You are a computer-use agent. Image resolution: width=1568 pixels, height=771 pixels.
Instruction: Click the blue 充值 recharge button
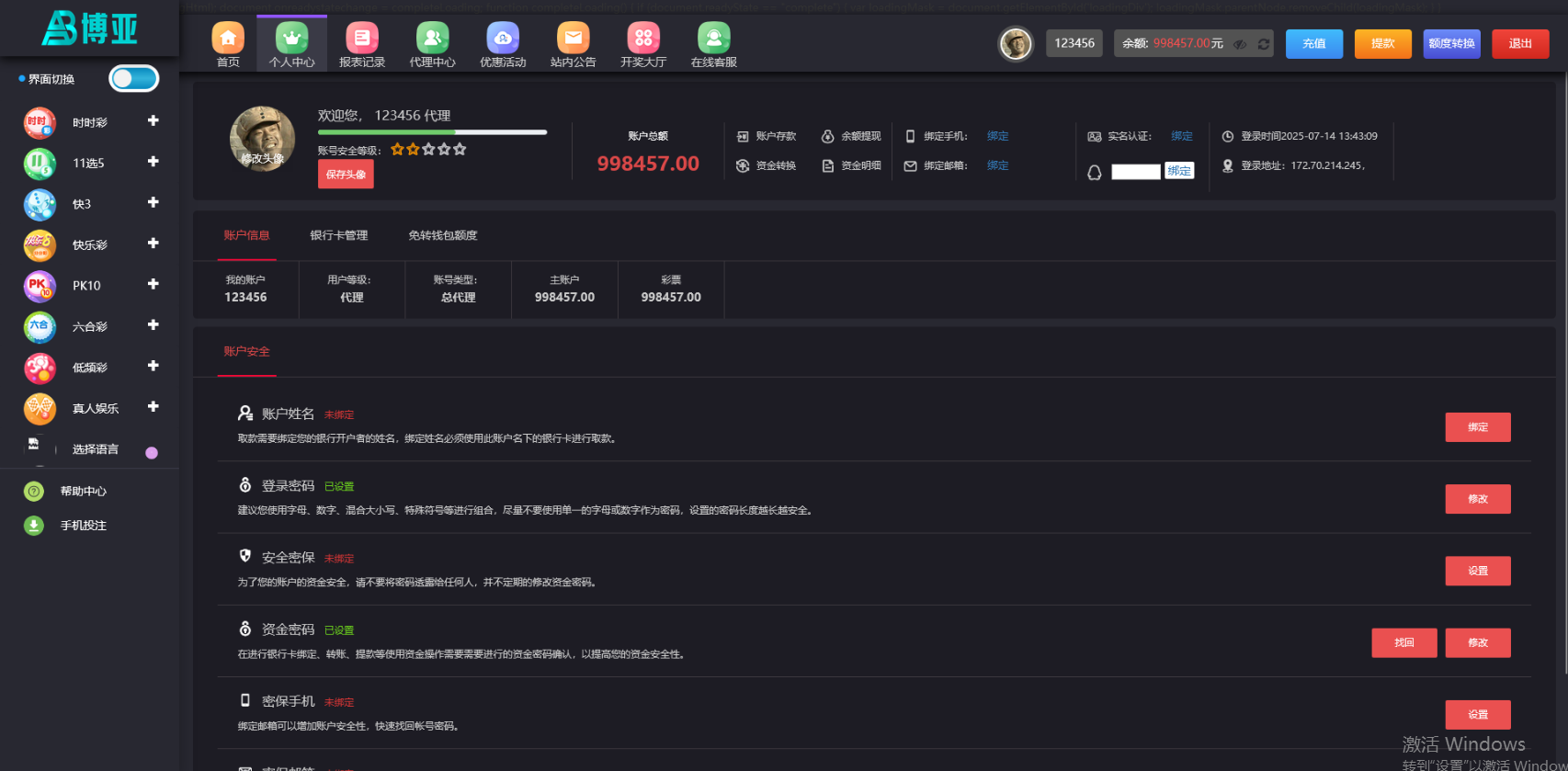click(1314, 44)
